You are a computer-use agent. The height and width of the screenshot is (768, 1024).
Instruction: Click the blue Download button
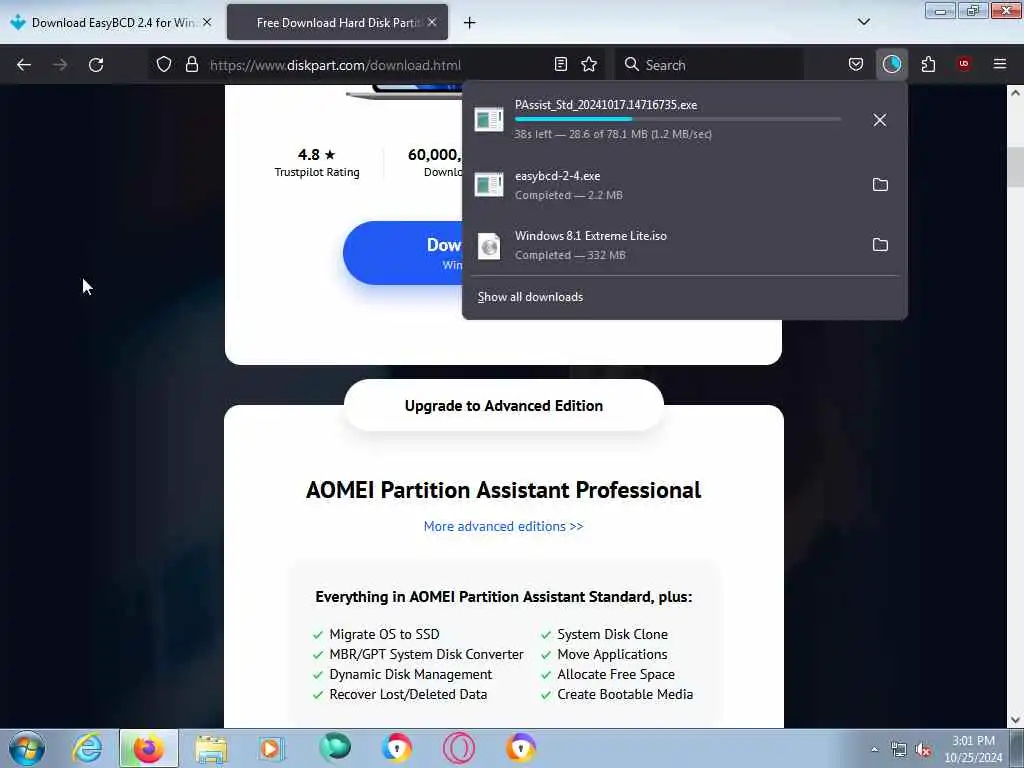[x=403, y=253]
